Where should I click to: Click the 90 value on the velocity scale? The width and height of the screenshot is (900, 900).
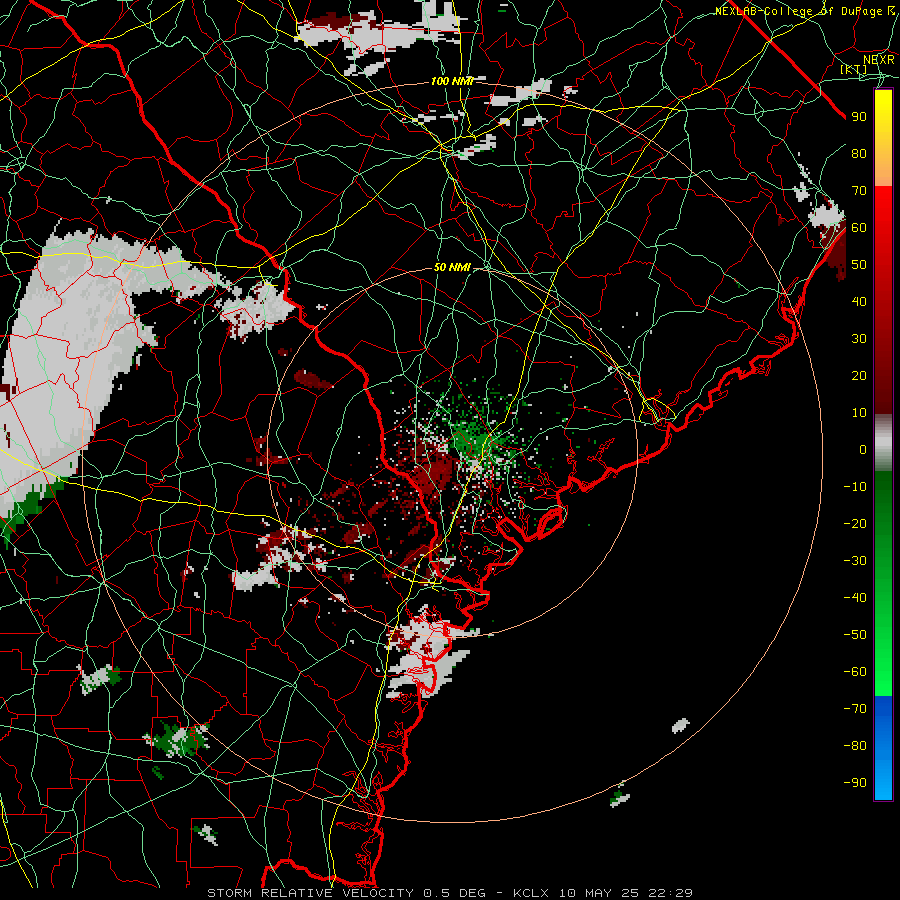[x=859, y=117]
